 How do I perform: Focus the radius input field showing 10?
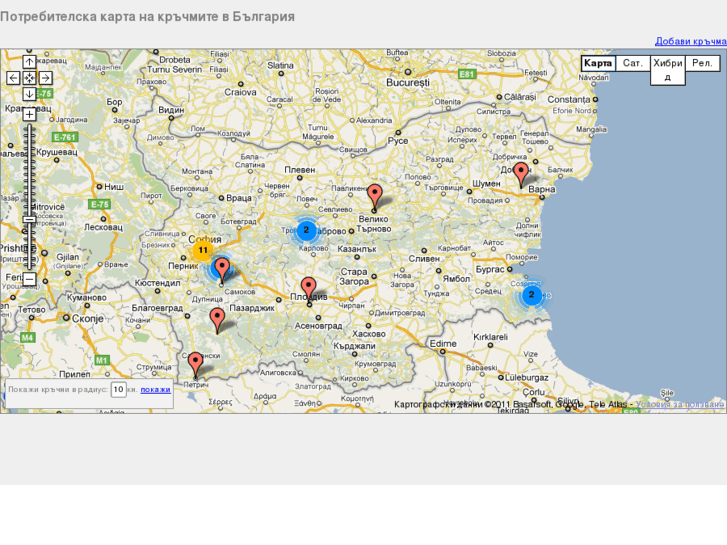118,389
